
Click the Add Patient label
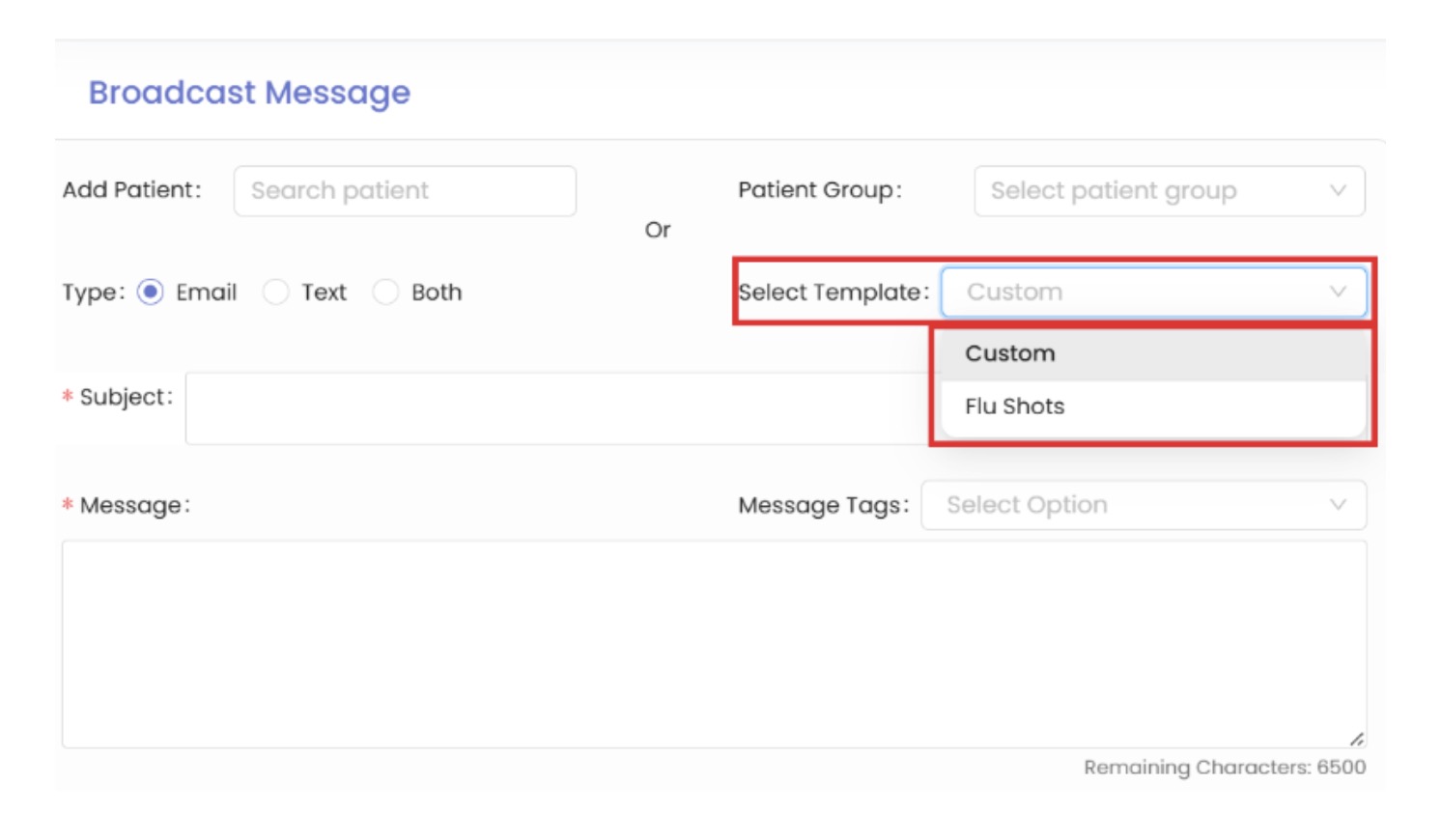coord(131,190)
